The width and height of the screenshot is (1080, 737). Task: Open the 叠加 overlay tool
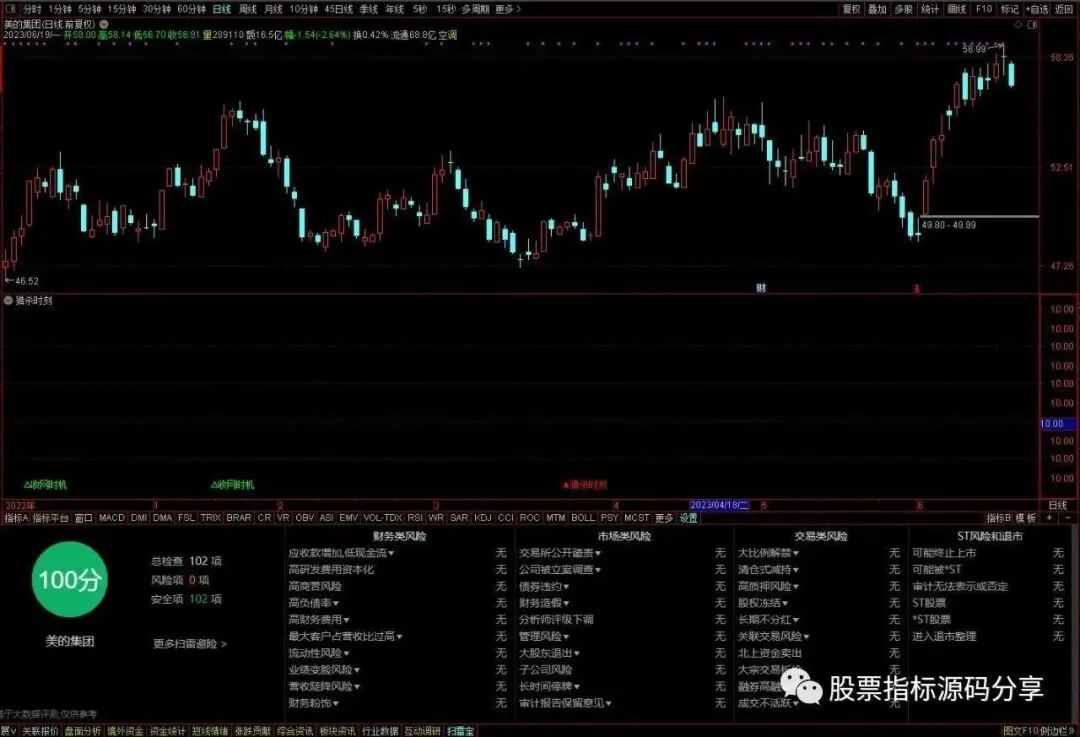point(878,10)
